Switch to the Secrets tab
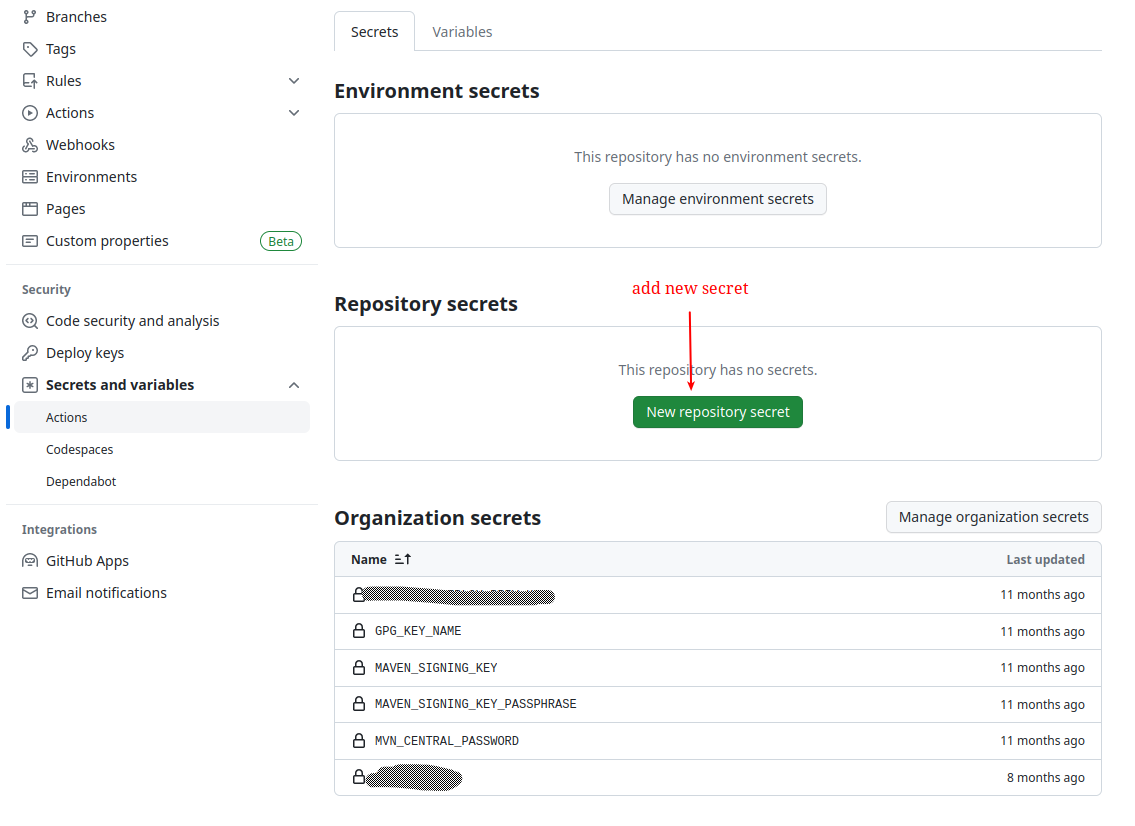The width and height of the screenshot is (1135, 826). click(x=374, y=32)
